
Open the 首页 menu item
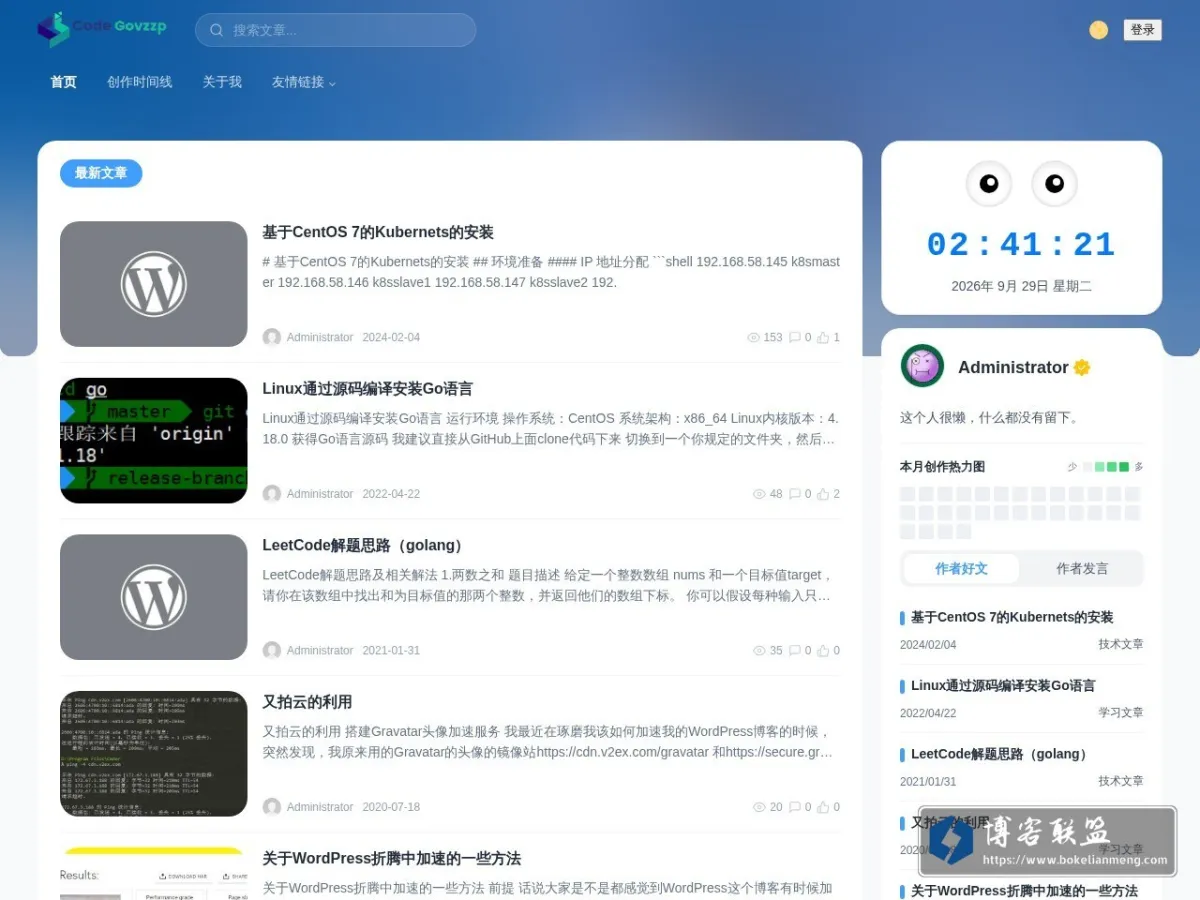(64, 82)
